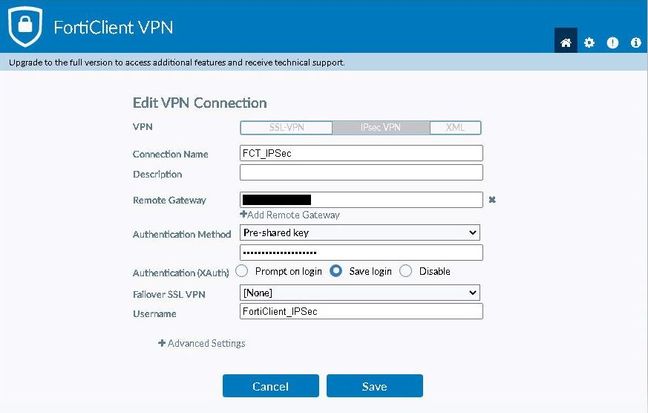Click the plus icon beside Advanced Settings
Image resolution: width=648 pixels, height=413 pixels.
pyautogui.click(x=162, y=343)
